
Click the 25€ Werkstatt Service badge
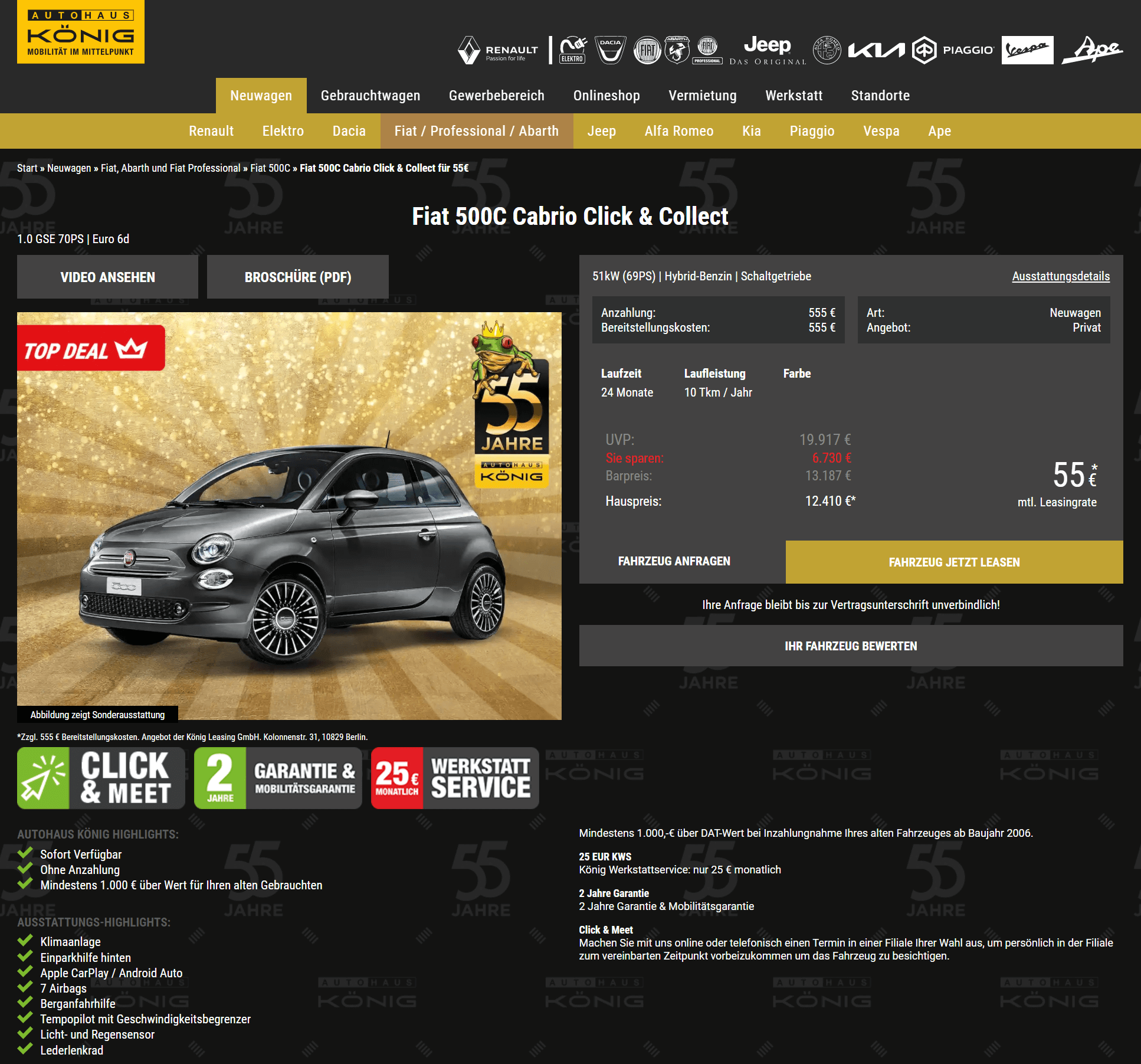tap(455, 778)
